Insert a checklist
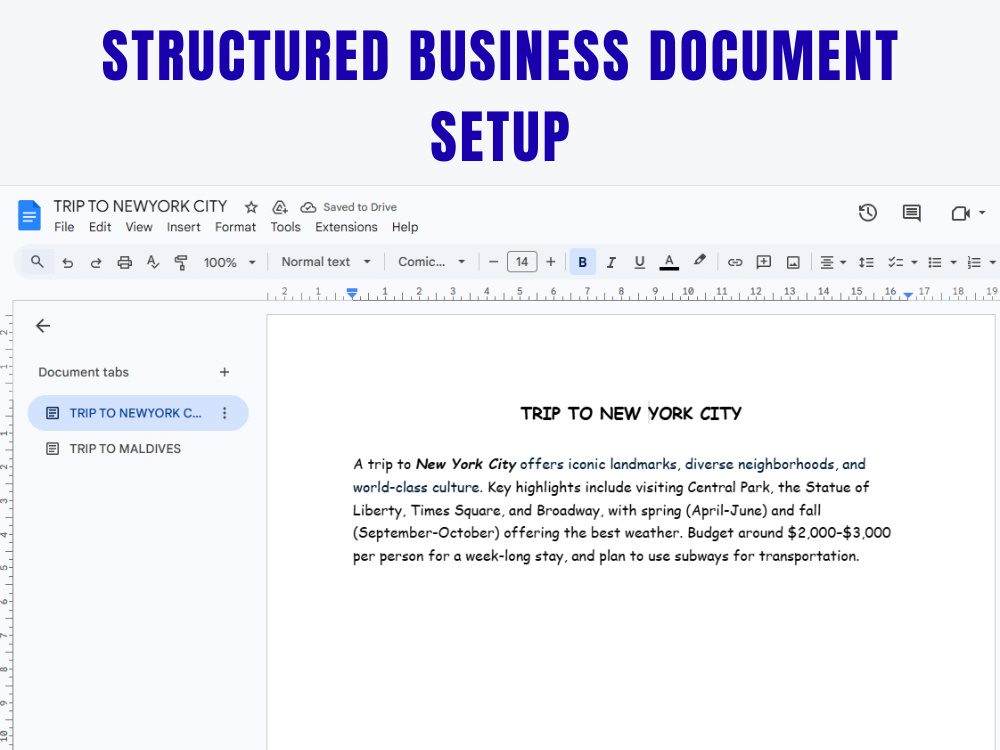 tap(896, 263)
